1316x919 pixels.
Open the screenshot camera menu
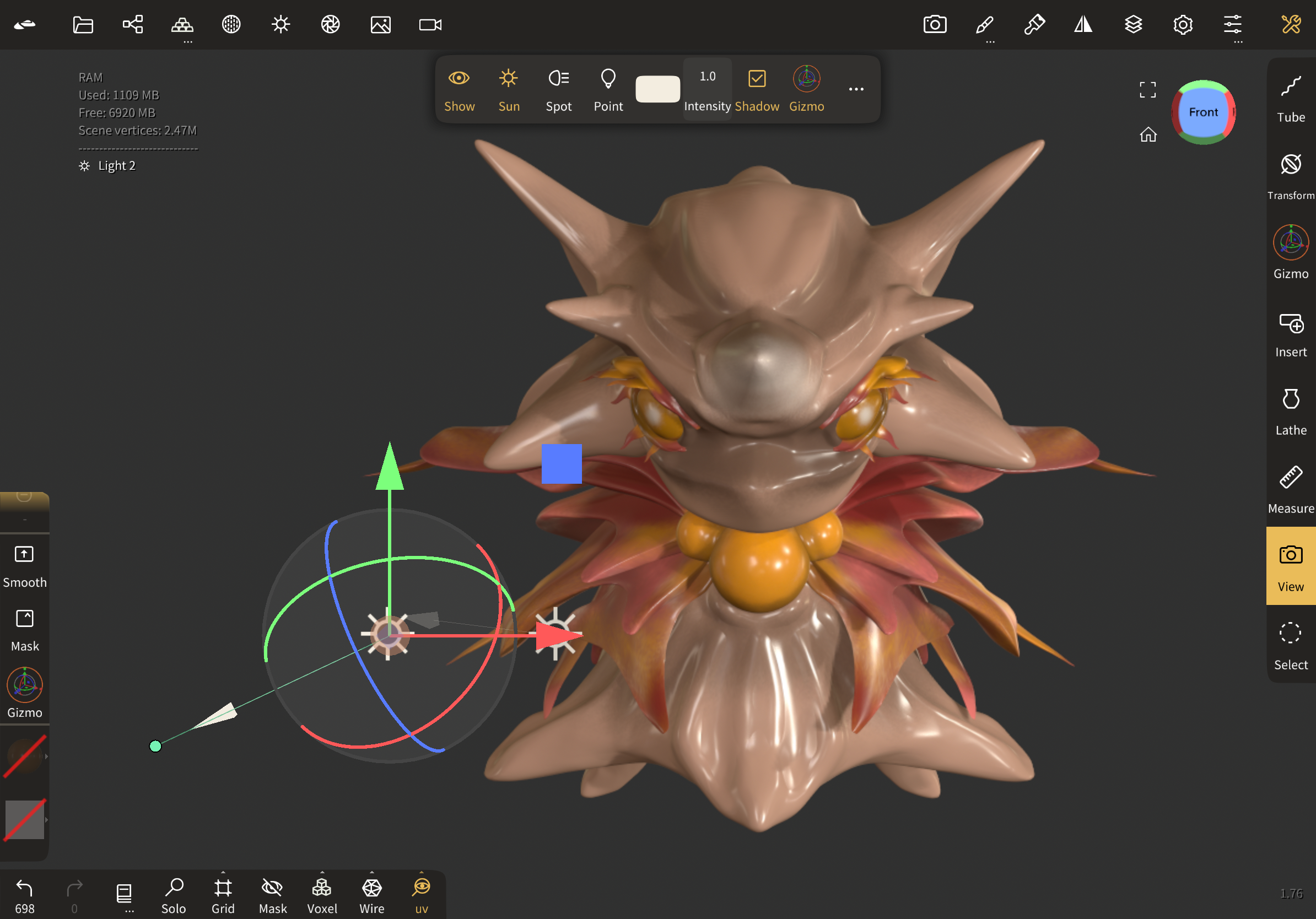[x=935, y=25]
